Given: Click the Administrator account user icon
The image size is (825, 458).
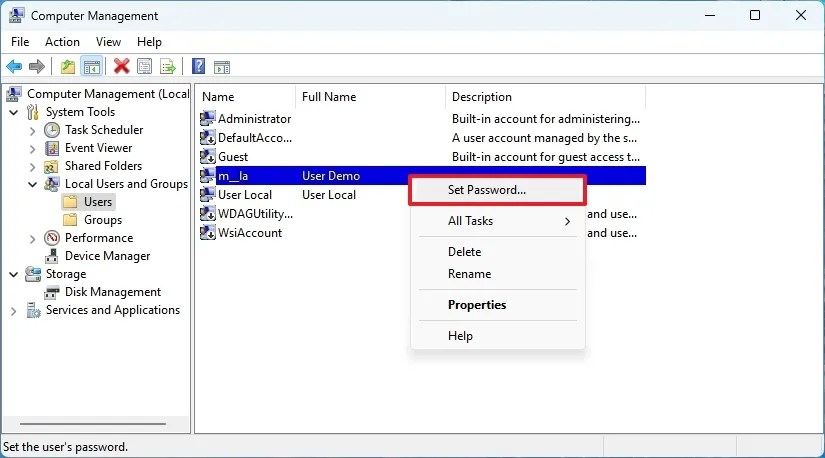Looking at the screenshot, I should click(208, 118).
